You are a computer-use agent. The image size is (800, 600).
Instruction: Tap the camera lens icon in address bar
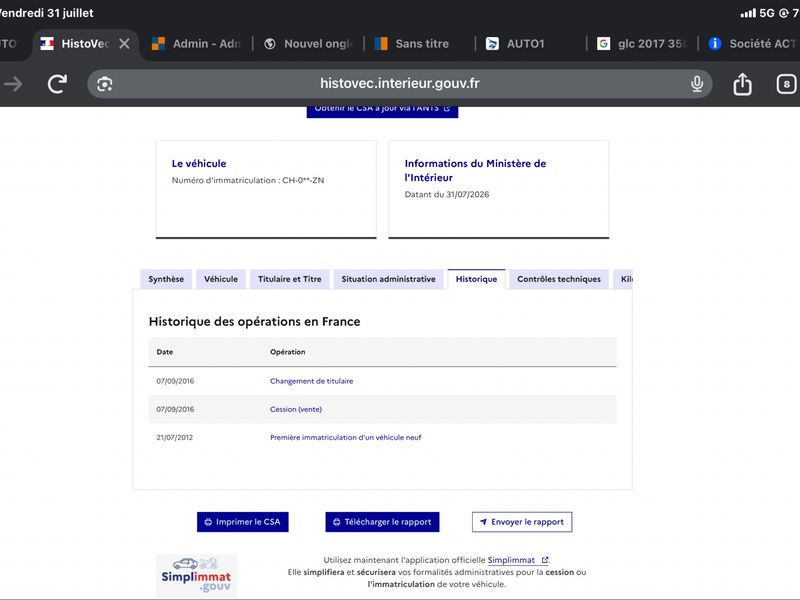coord(105,84)
